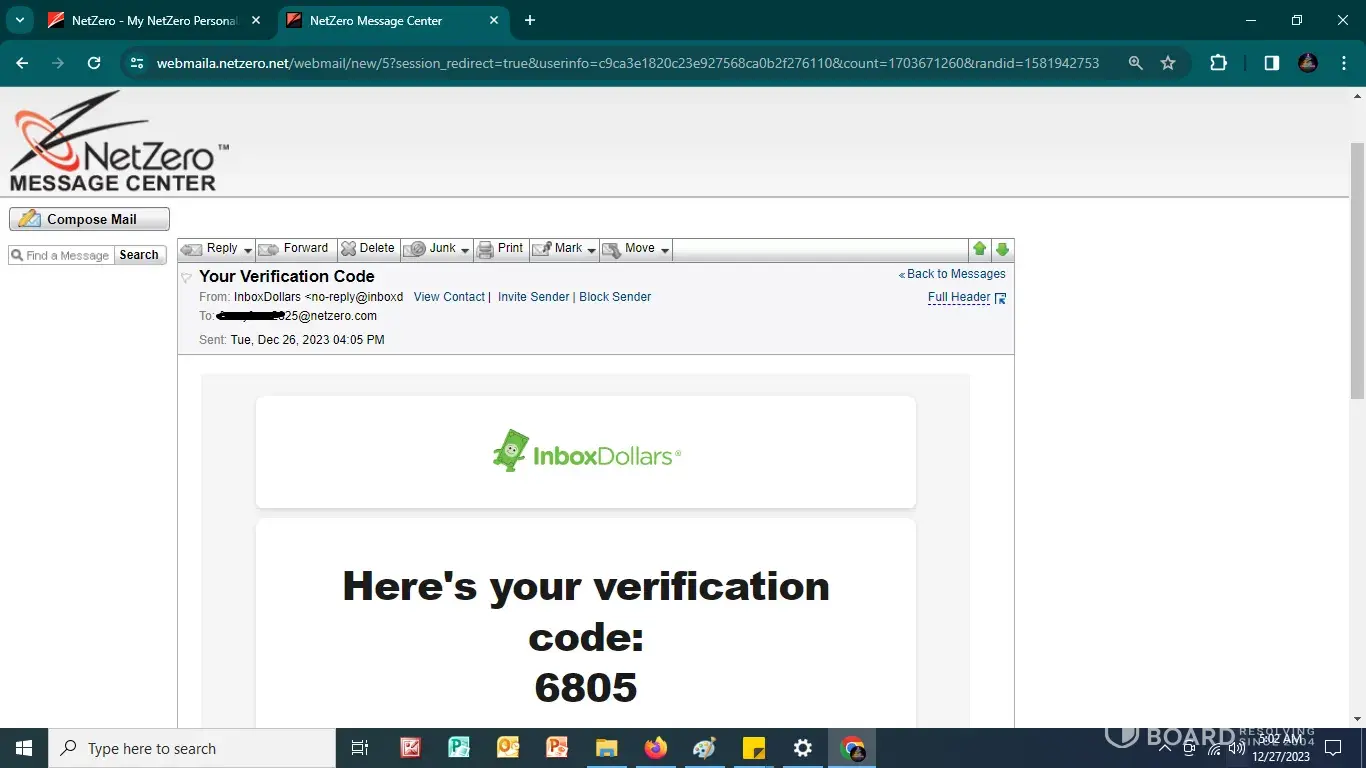Click the green down arrow for next message
1366x768 pixels.
1002,249
